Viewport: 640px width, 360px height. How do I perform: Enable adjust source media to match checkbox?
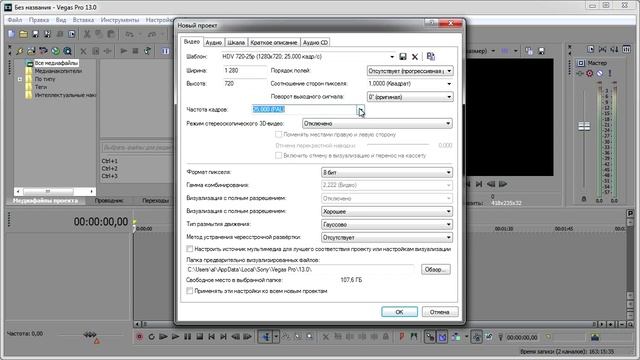(x=190, y=249)
